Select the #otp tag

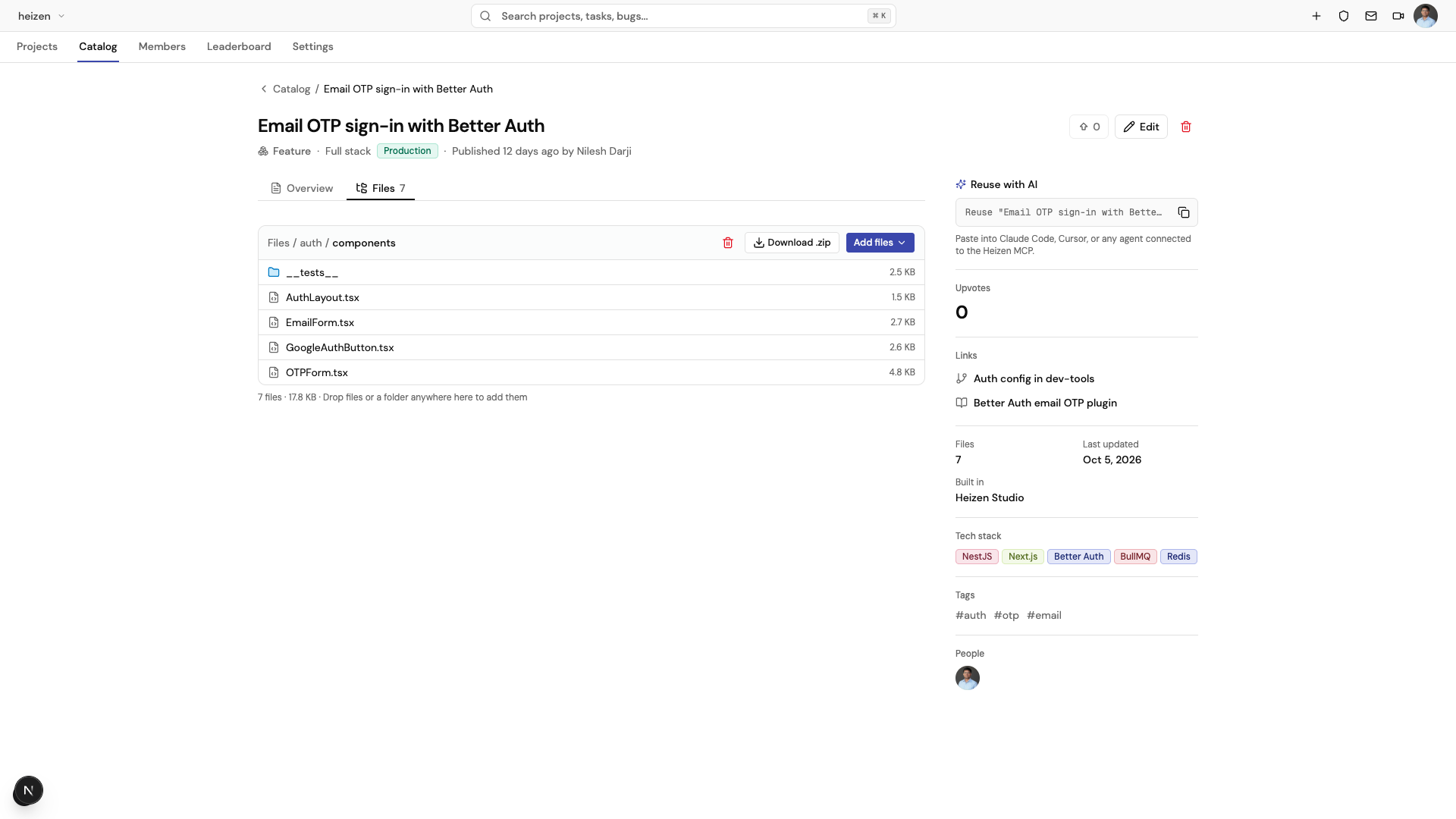coord(1006,615)
